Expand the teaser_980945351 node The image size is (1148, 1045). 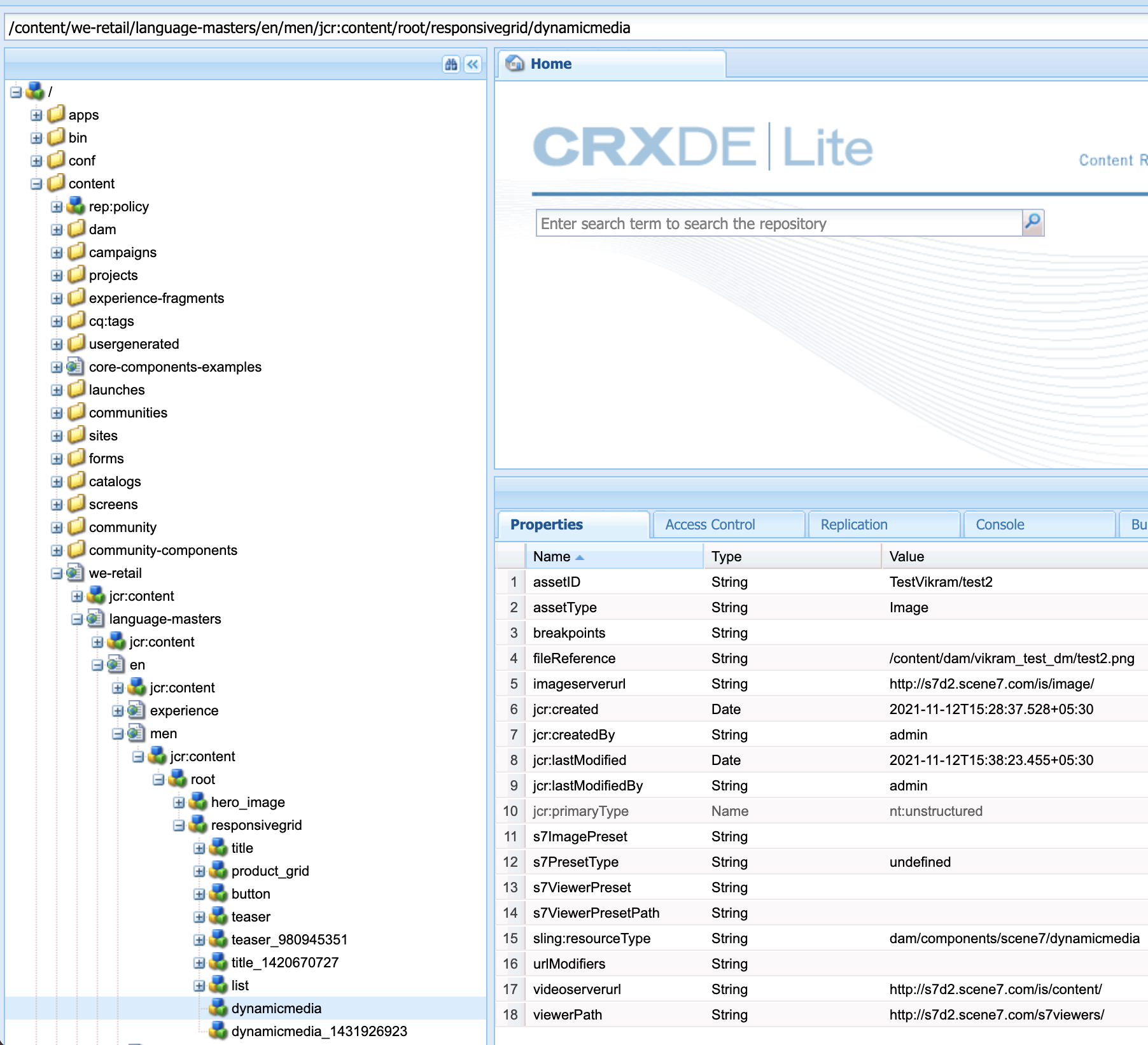click(x=199, y=940)
